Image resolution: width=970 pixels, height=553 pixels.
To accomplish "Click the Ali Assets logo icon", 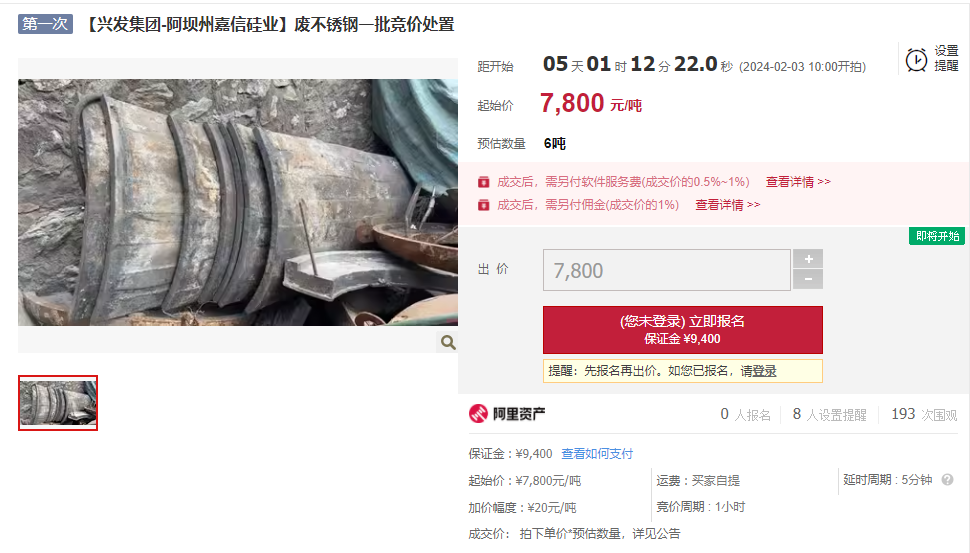I will (478, 413).
